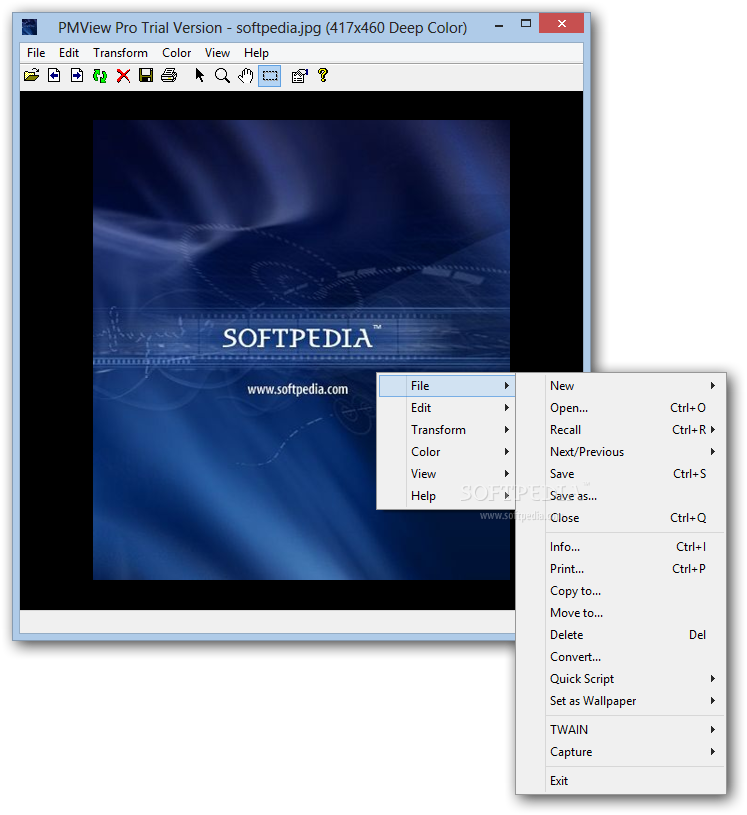Open the File menu in menu bar
747x815 pixels.
coord(36,53)
